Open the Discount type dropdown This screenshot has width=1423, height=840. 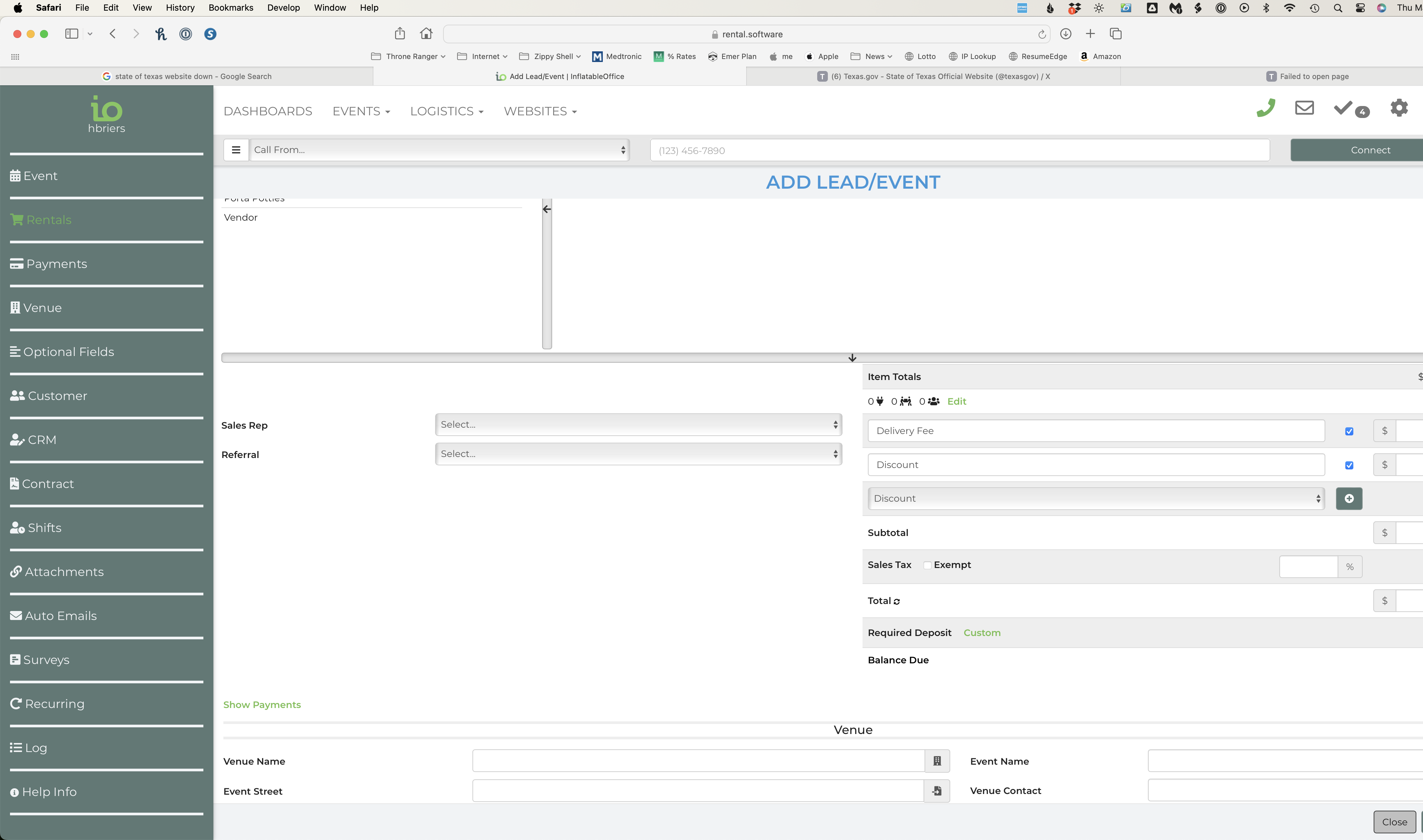[x=1096, y=499]
